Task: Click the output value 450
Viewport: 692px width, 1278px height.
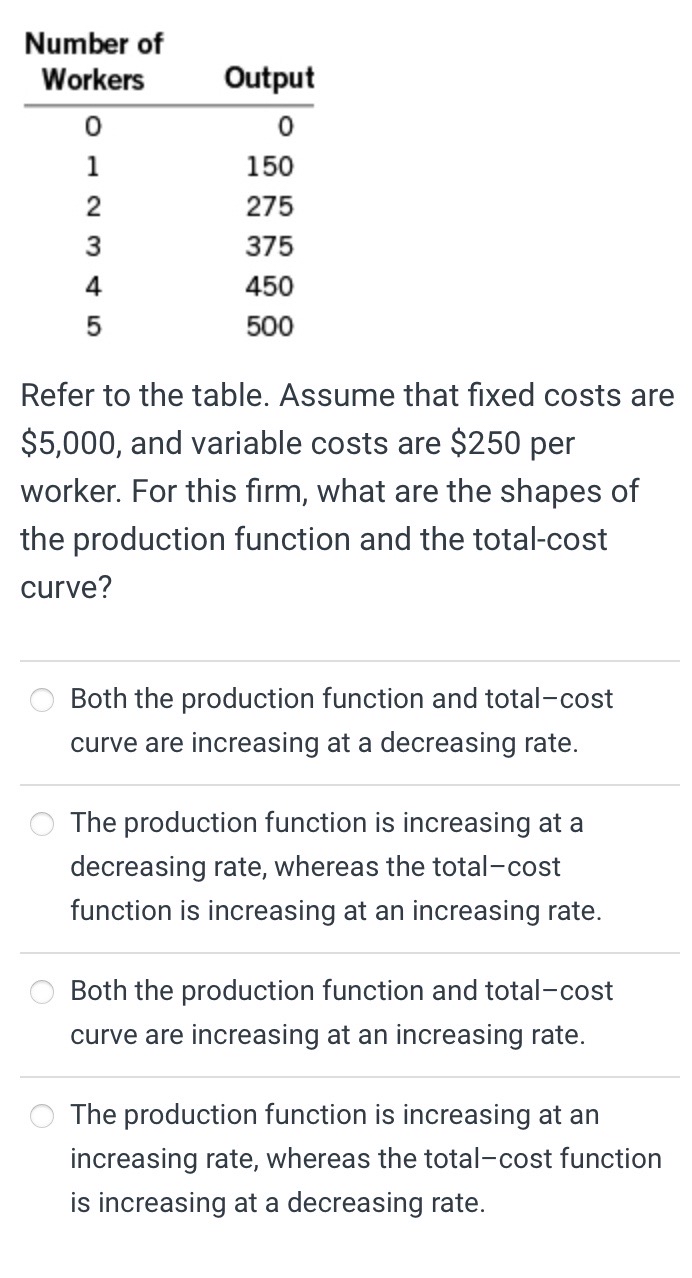Action: (x=271, y=287)
